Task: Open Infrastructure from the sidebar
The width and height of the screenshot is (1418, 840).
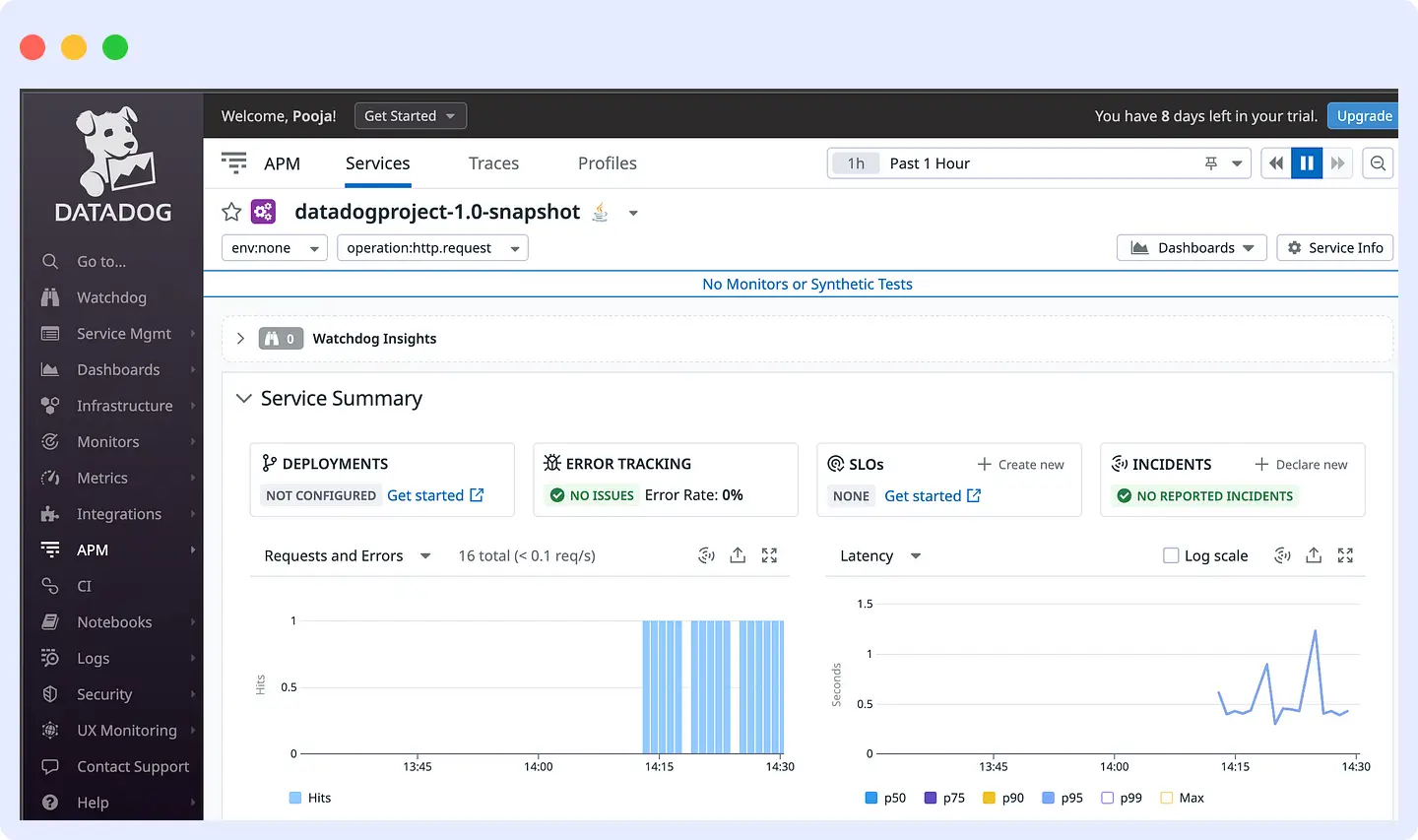Action: pyautogui.click(x=124, y=405)
